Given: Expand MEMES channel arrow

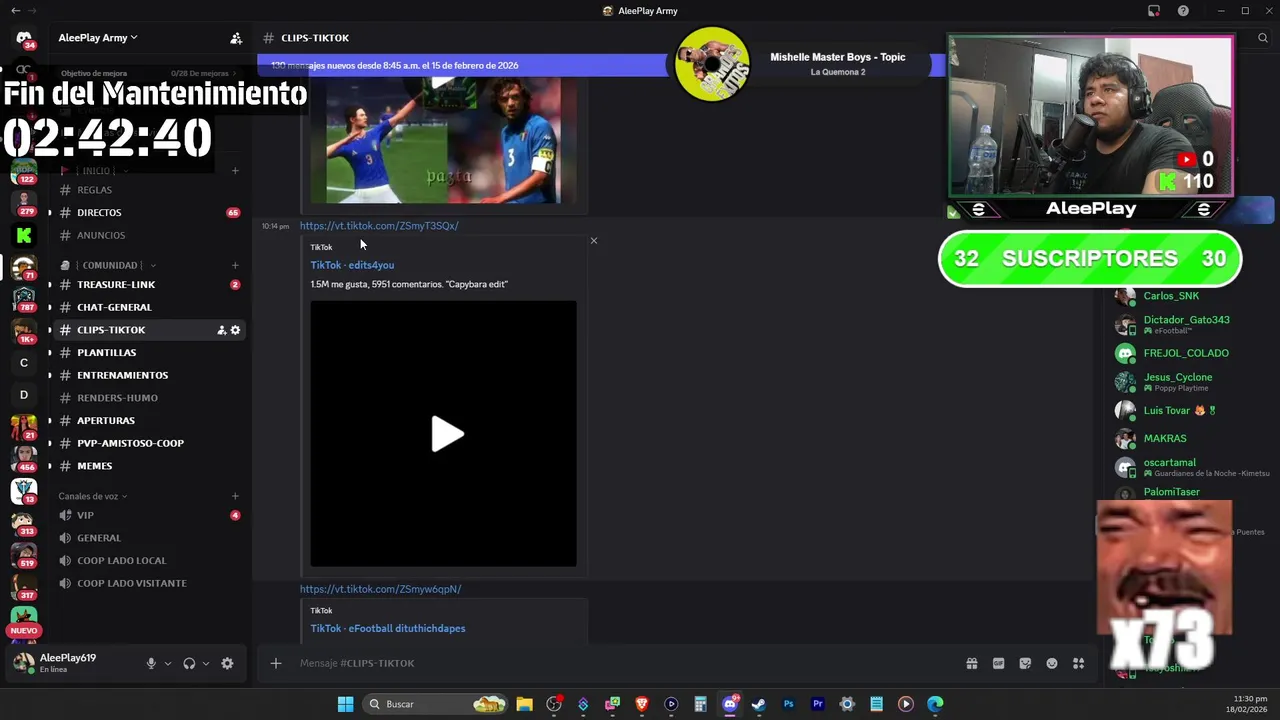Looking at the screenshot, I should [x=50, y=466].
